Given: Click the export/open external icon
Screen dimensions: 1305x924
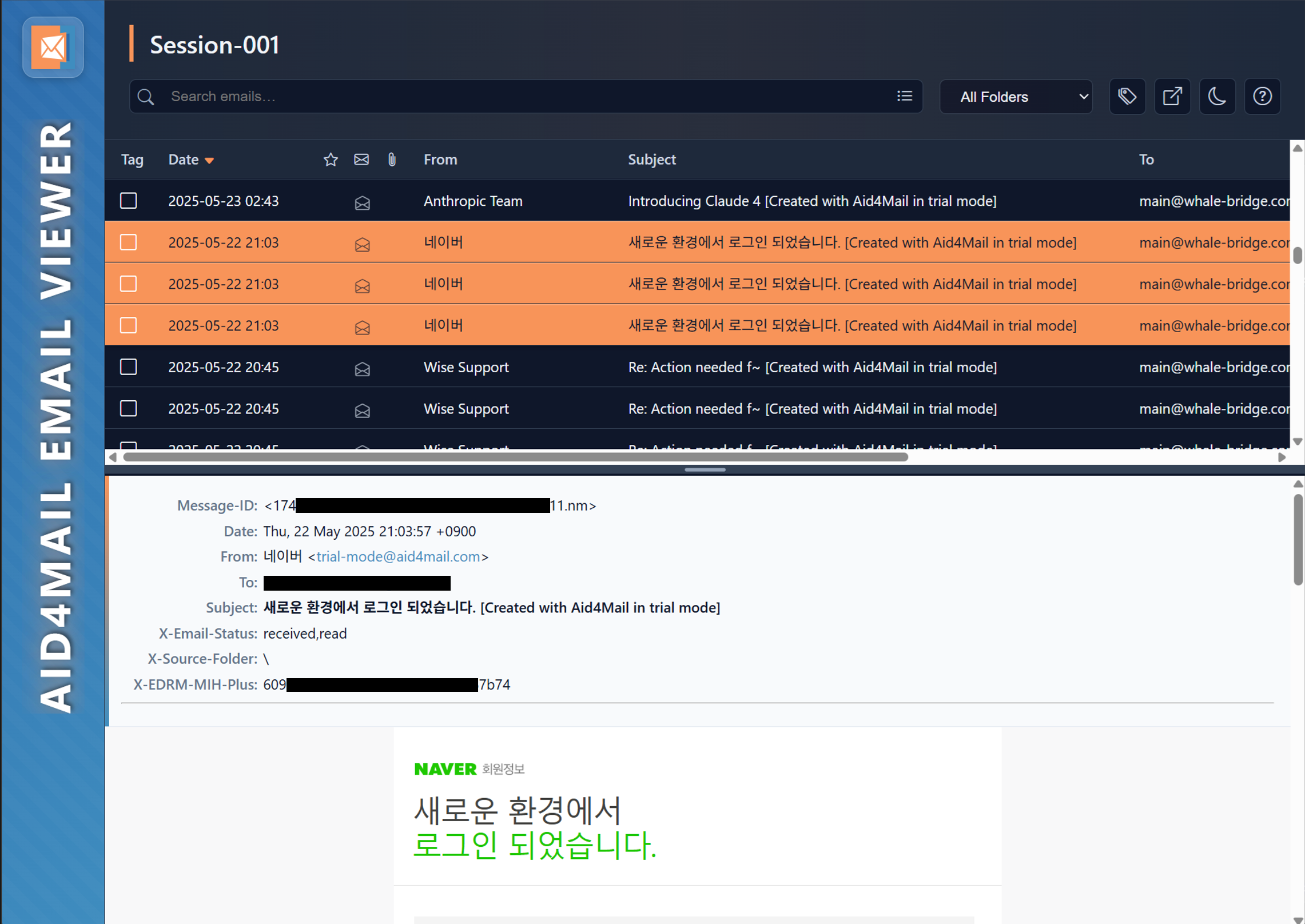Looking at the screenshot, I should (x=1172, y=97).
